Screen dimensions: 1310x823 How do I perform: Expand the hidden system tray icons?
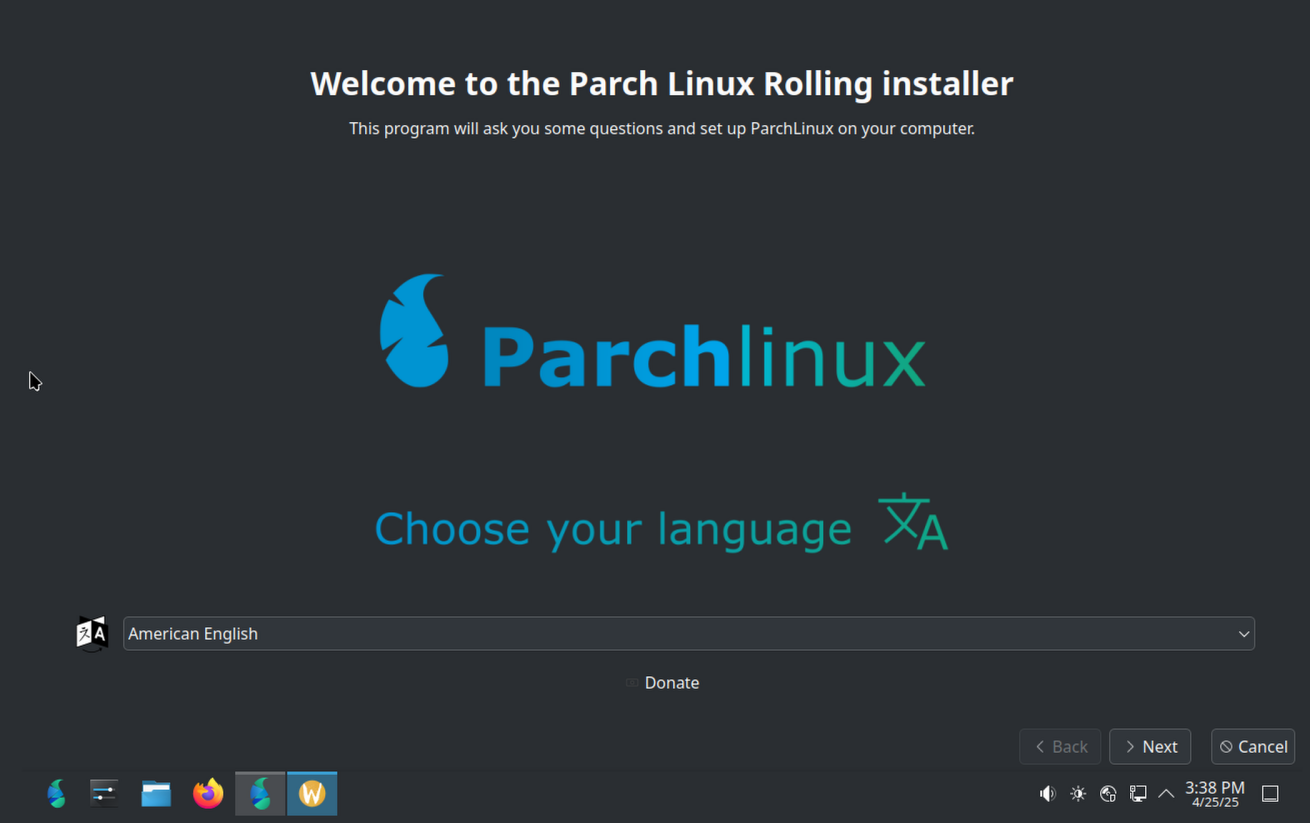pyautogui.click(x=1166, y=793)
